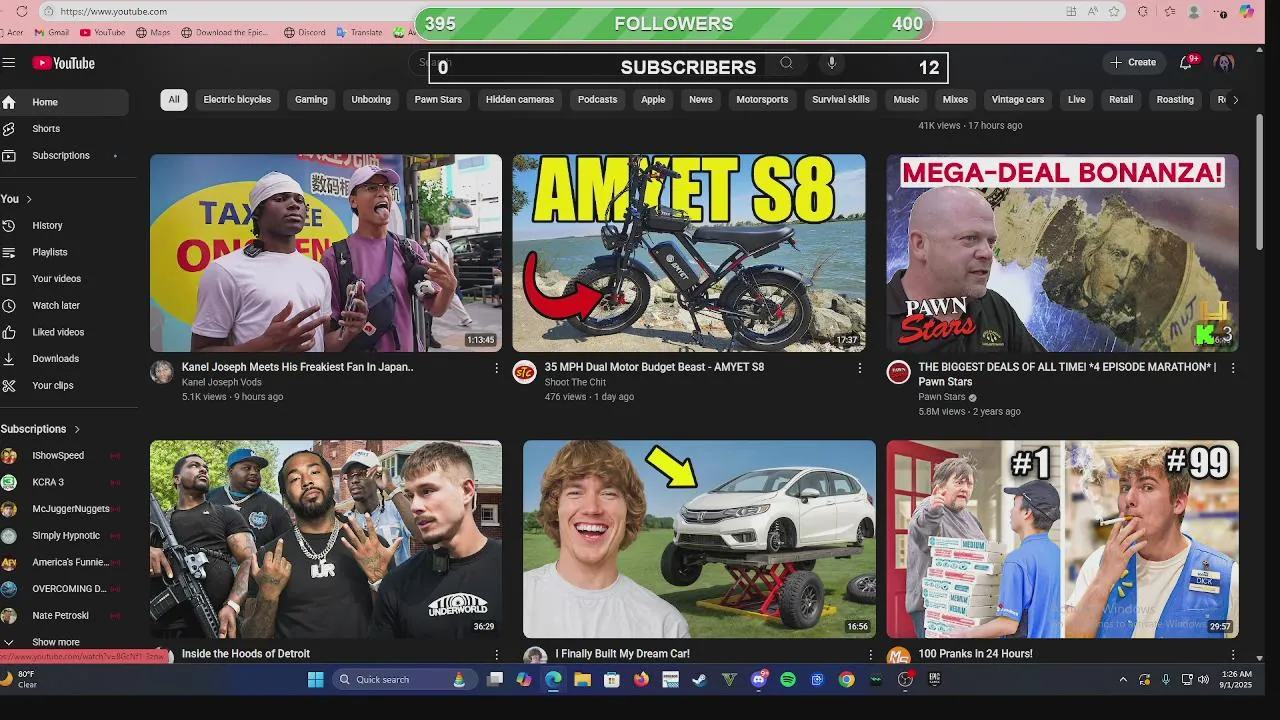Open Spotify from the taskbar
Image resolution: width=1280 pixels, height=720 pixels.
(x=788, y=680)
